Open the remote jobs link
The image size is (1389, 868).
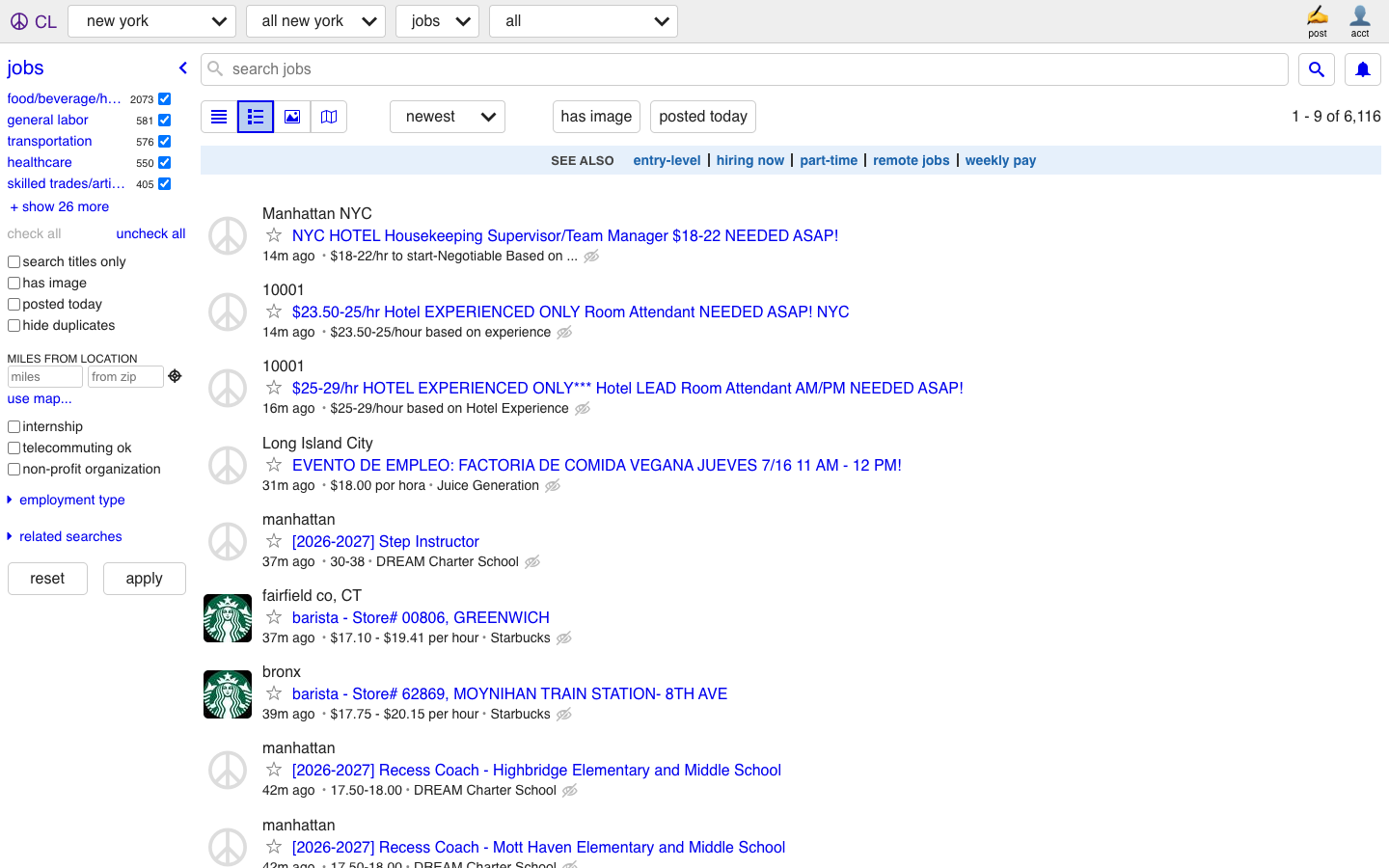click(912, 160)
